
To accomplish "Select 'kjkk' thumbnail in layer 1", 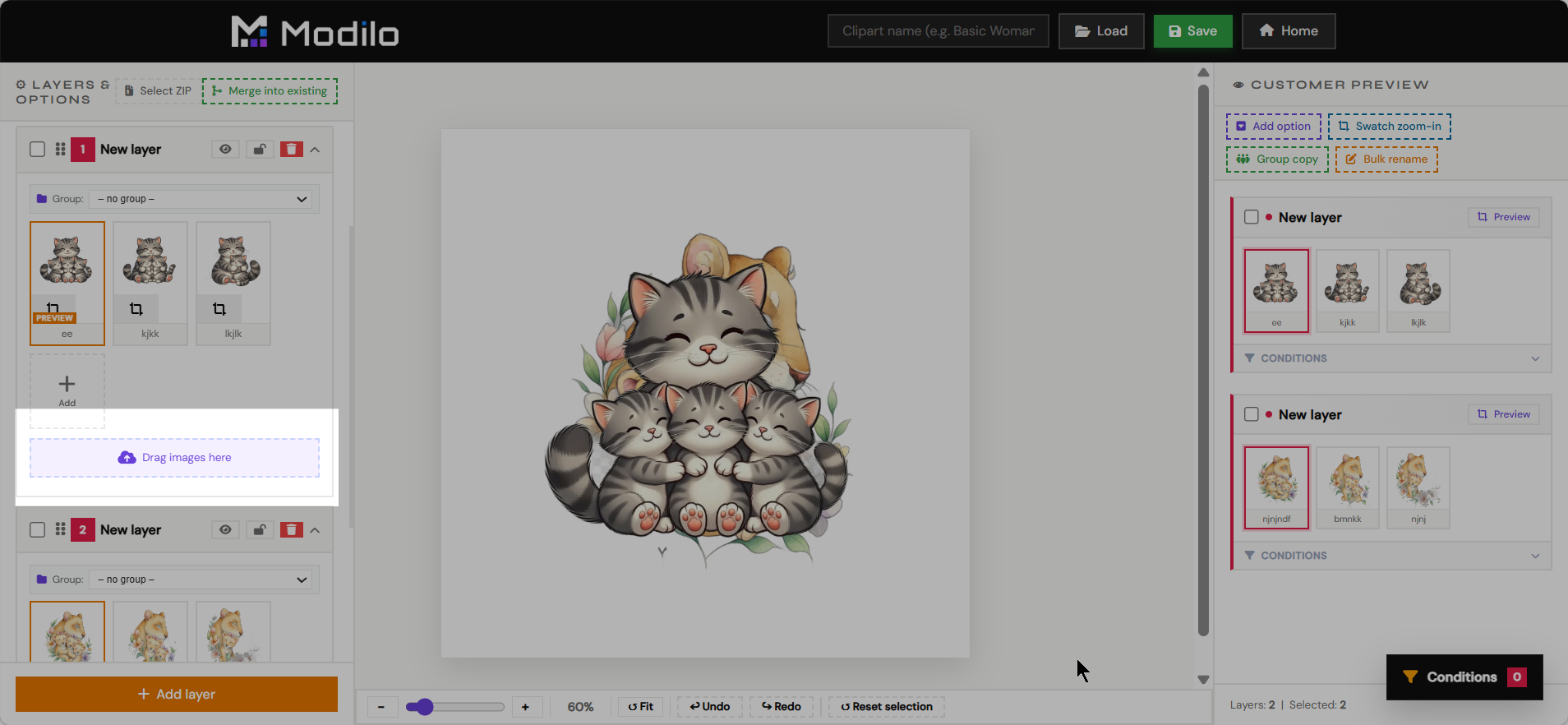I will 150,283.
